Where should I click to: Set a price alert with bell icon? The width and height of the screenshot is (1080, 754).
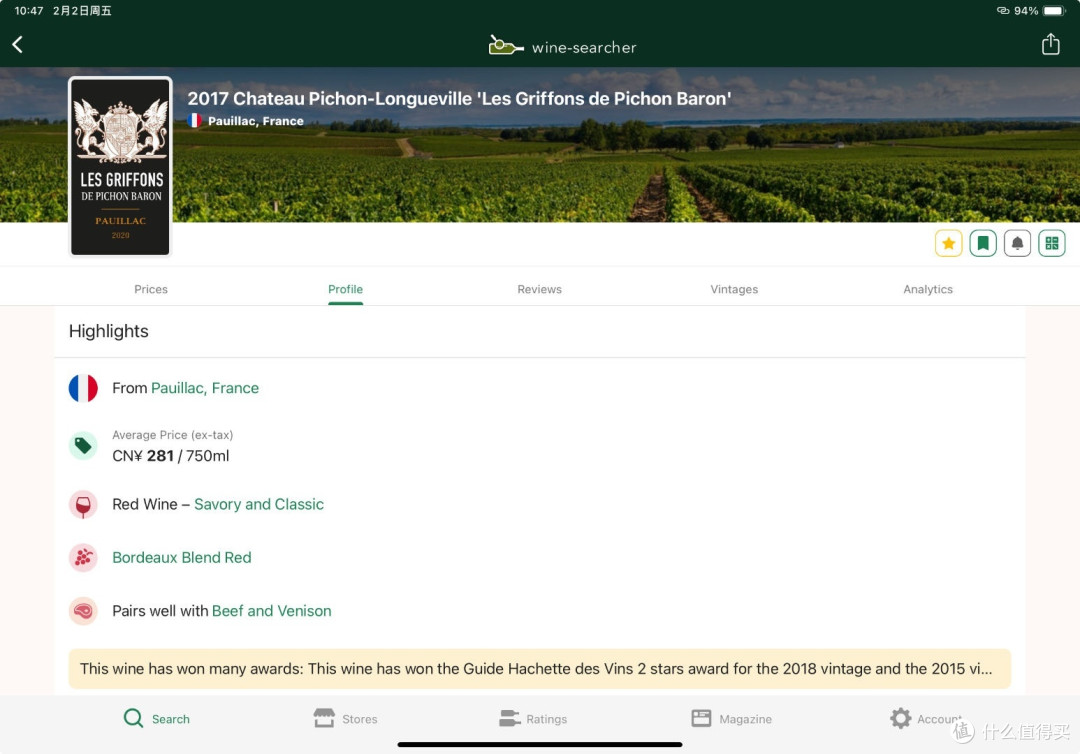pos(1017,243)
